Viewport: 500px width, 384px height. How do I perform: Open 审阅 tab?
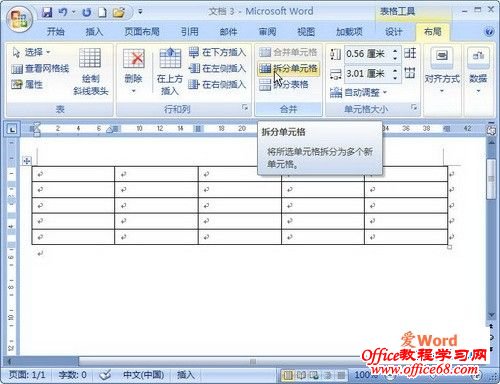pyautogui.click(x=267, y=32)
